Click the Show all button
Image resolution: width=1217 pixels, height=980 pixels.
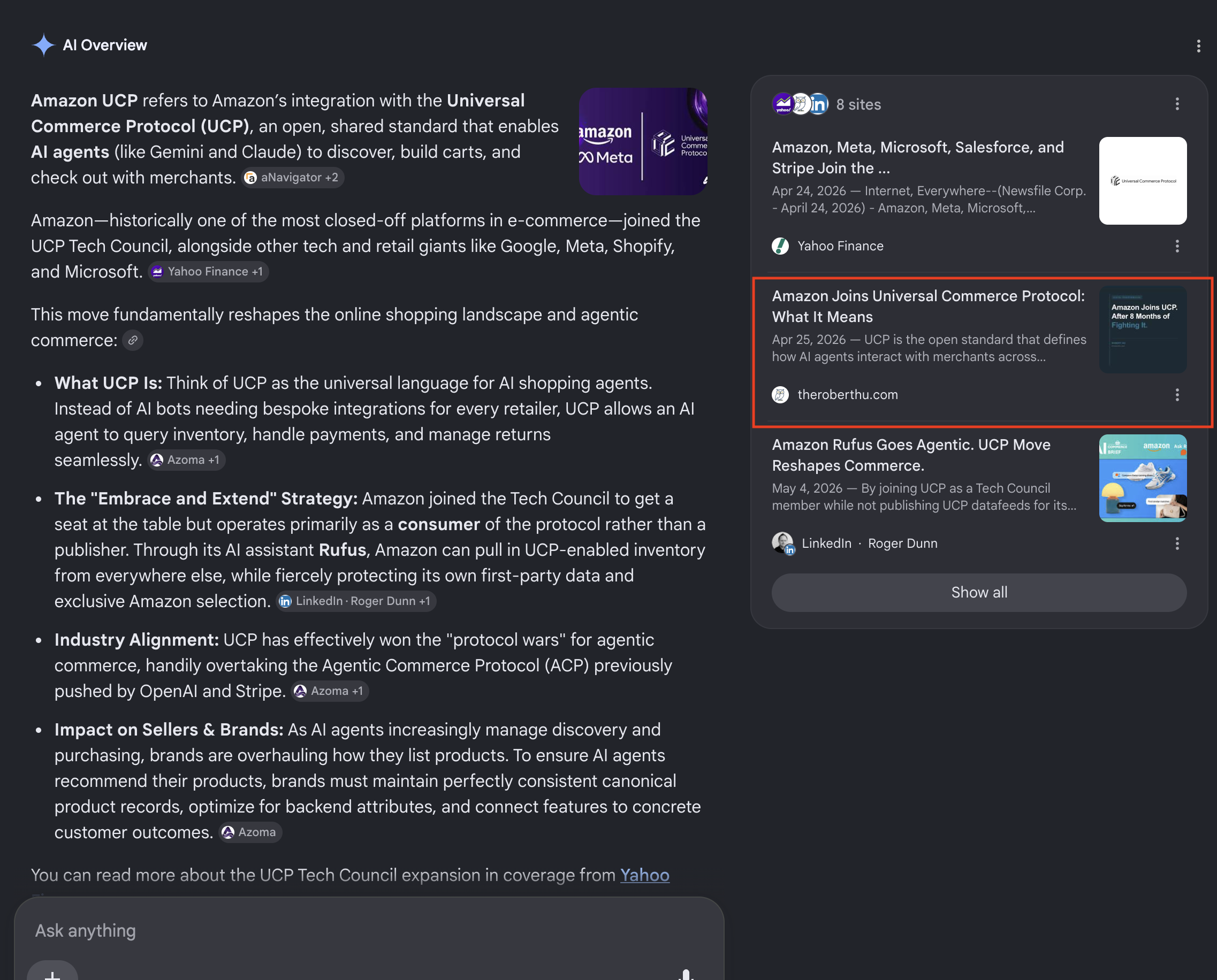coord(979,592)
